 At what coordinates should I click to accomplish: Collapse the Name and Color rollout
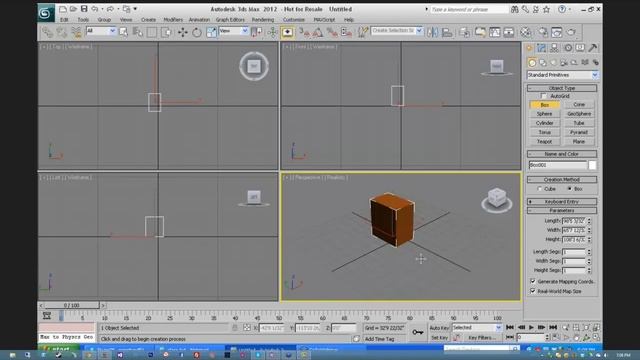click(x=562, y=154)
